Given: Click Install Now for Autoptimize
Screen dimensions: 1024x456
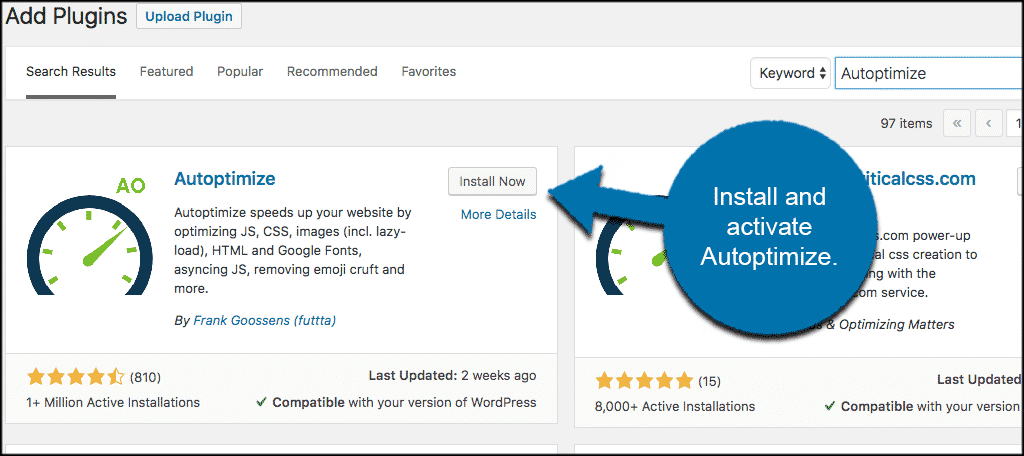Looking at the screenshot, I should tap(492, 181).
